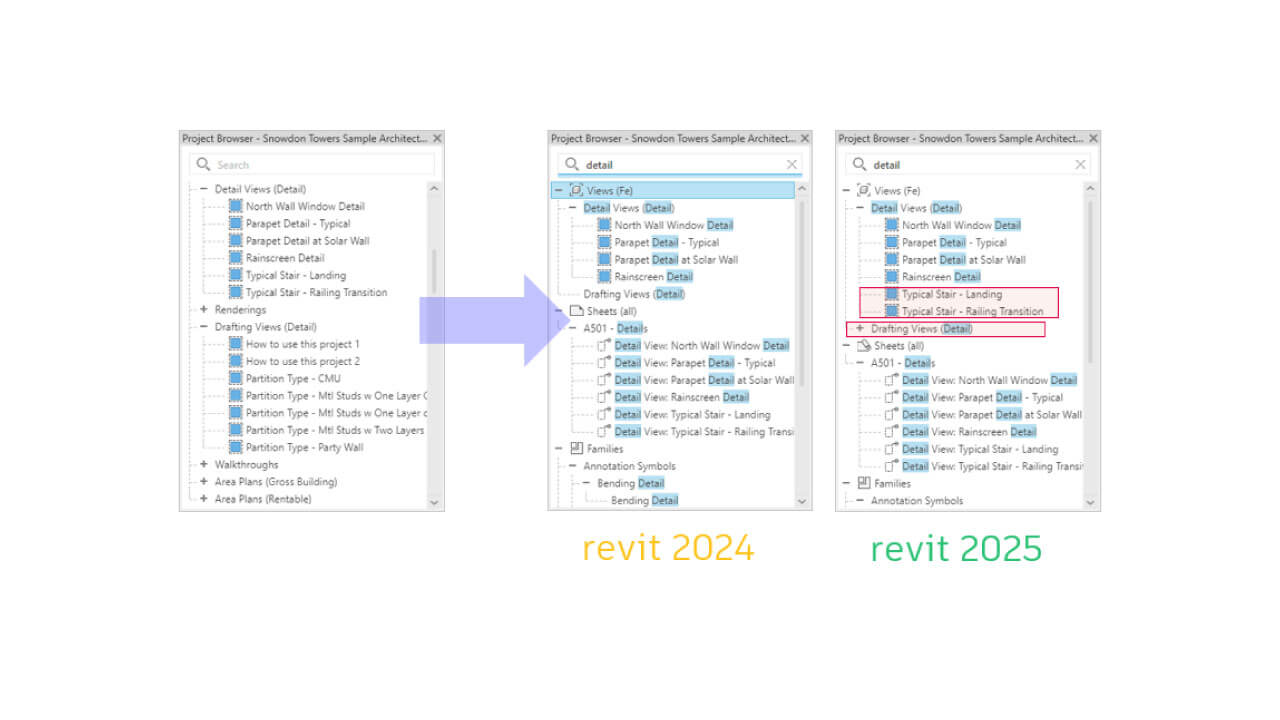This screenshot has height=720, width=1280.
Task: Select 'Annotation Symbols' row in Revit 2024 panel
Action: pyautogui.click(x=629, y=466)
